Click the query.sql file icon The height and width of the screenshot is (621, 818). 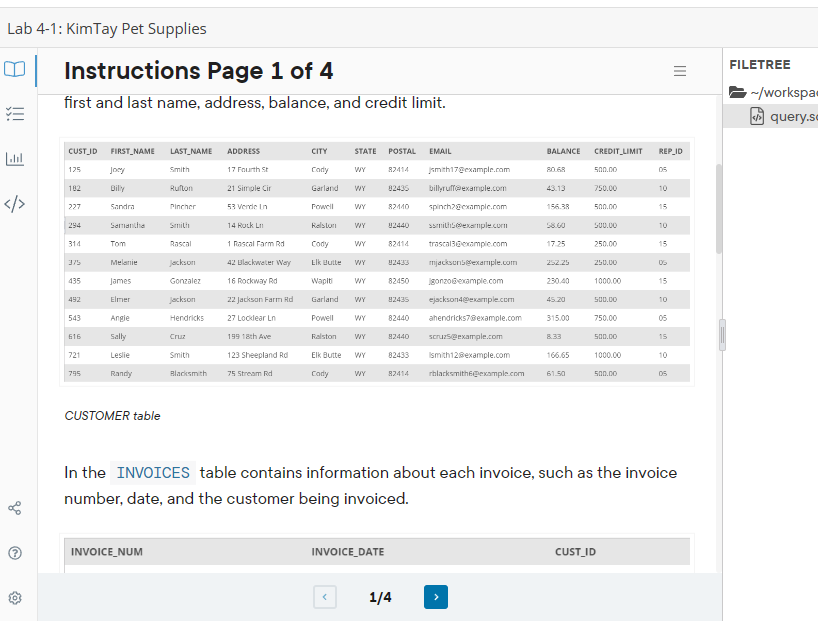(x=755, y=115)
